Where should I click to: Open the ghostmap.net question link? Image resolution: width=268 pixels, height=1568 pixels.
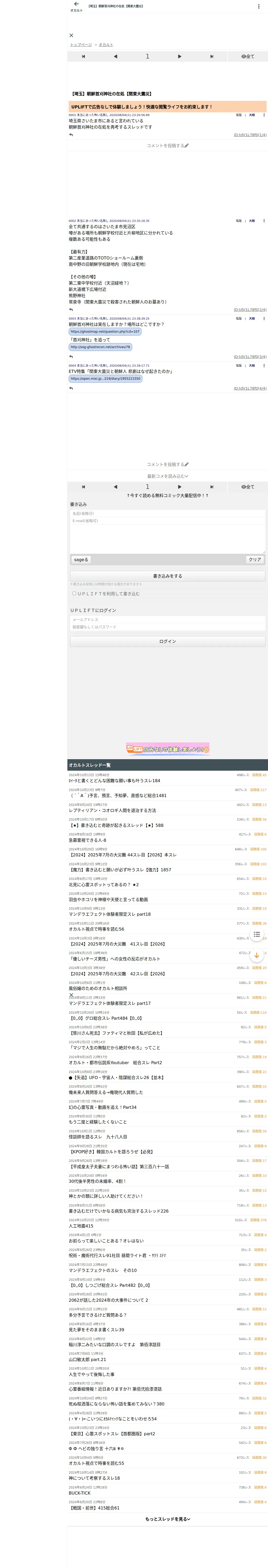[105, 332]
